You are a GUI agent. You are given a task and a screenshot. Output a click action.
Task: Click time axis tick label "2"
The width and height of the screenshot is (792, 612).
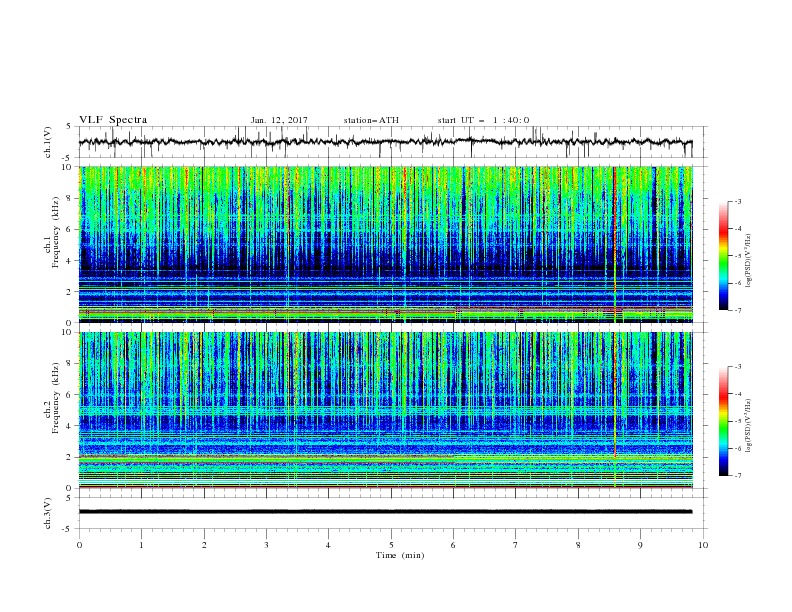[x=204, y=545]
